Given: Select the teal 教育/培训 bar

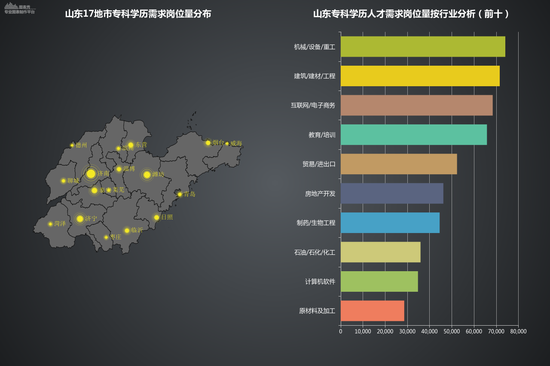Looking at the screenshot, I should (414, 135).
